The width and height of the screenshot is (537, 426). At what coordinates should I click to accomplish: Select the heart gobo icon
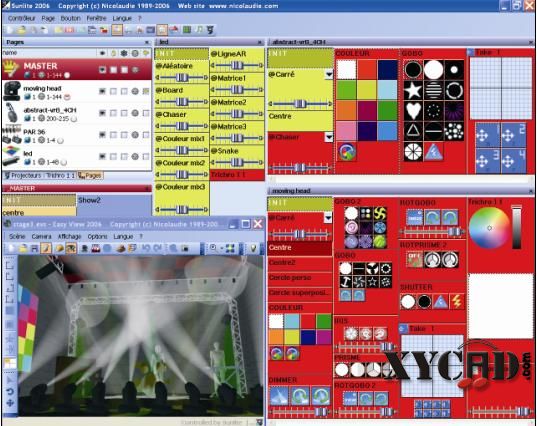pos(413,111)
